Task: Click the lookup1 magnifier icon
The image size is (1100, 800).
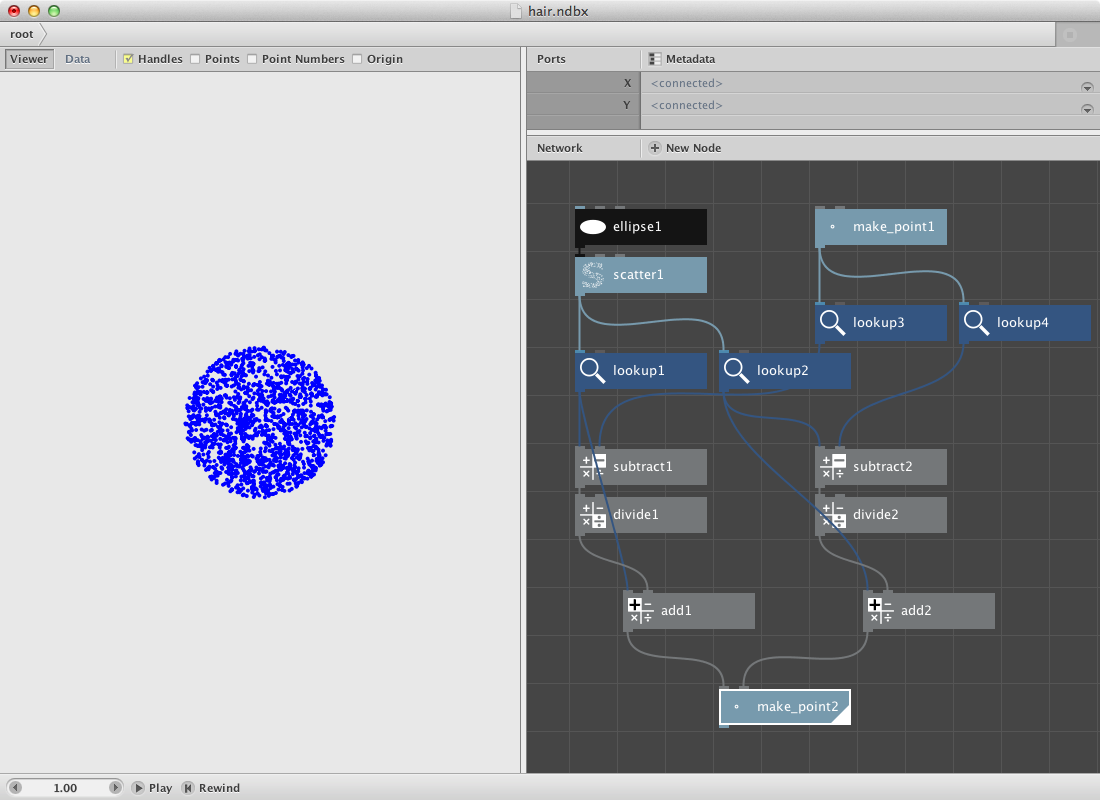Action: pos(593,371)
